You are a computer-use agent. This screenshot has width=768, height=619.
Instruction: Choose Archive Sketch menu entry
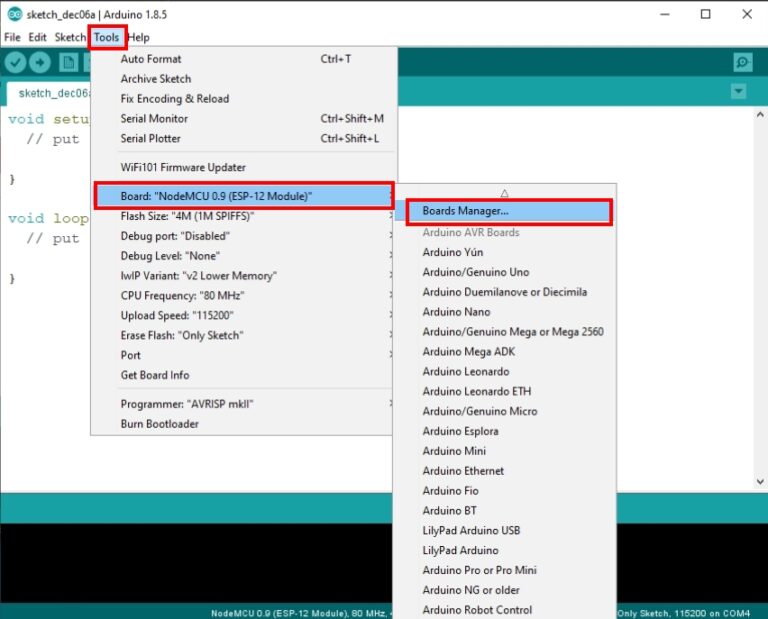coord(243,79)
